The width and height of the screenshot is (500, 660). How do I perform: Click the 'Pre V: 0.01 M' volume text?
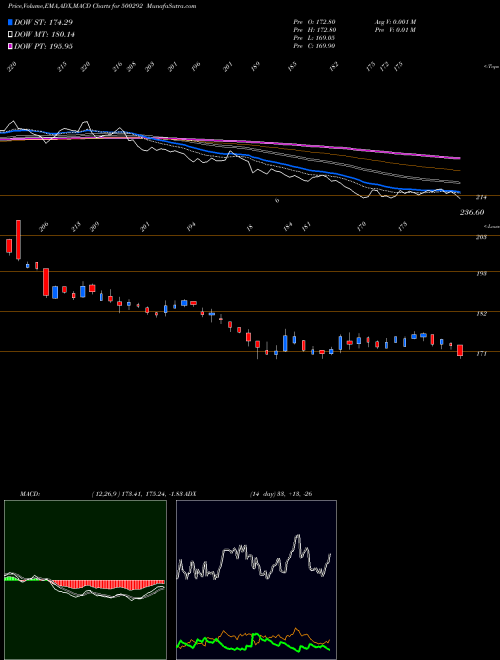395,30
